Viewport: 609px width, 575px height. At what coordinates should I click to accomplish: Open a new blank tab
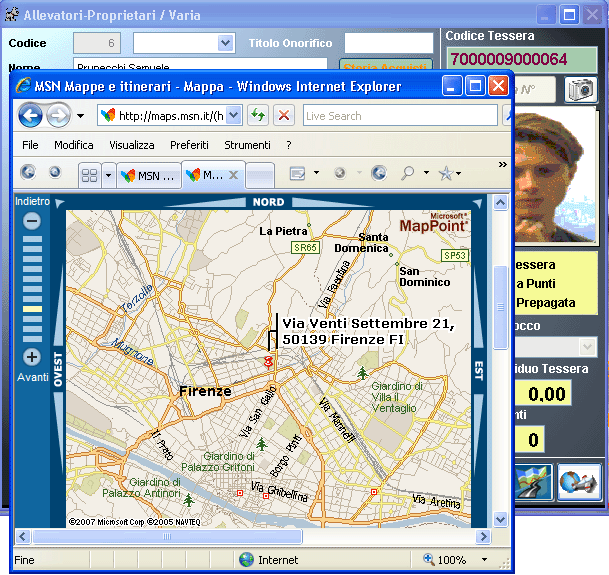click(260, 175)
